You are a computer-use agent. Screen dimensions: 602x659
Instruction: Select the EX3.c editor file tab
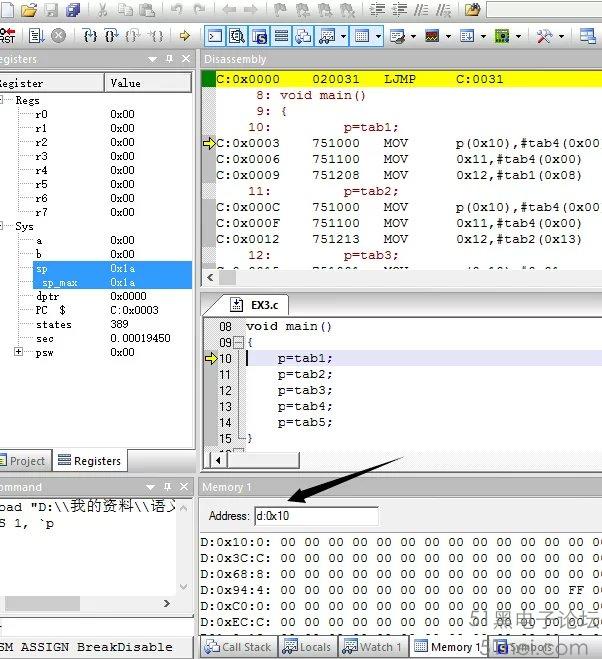pos(258,304)
